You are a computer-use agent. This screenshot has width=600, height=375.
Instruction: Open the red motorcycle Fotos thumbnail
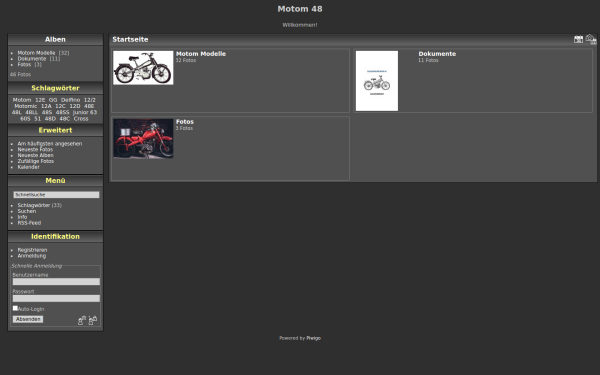click(x=143, y=138)
